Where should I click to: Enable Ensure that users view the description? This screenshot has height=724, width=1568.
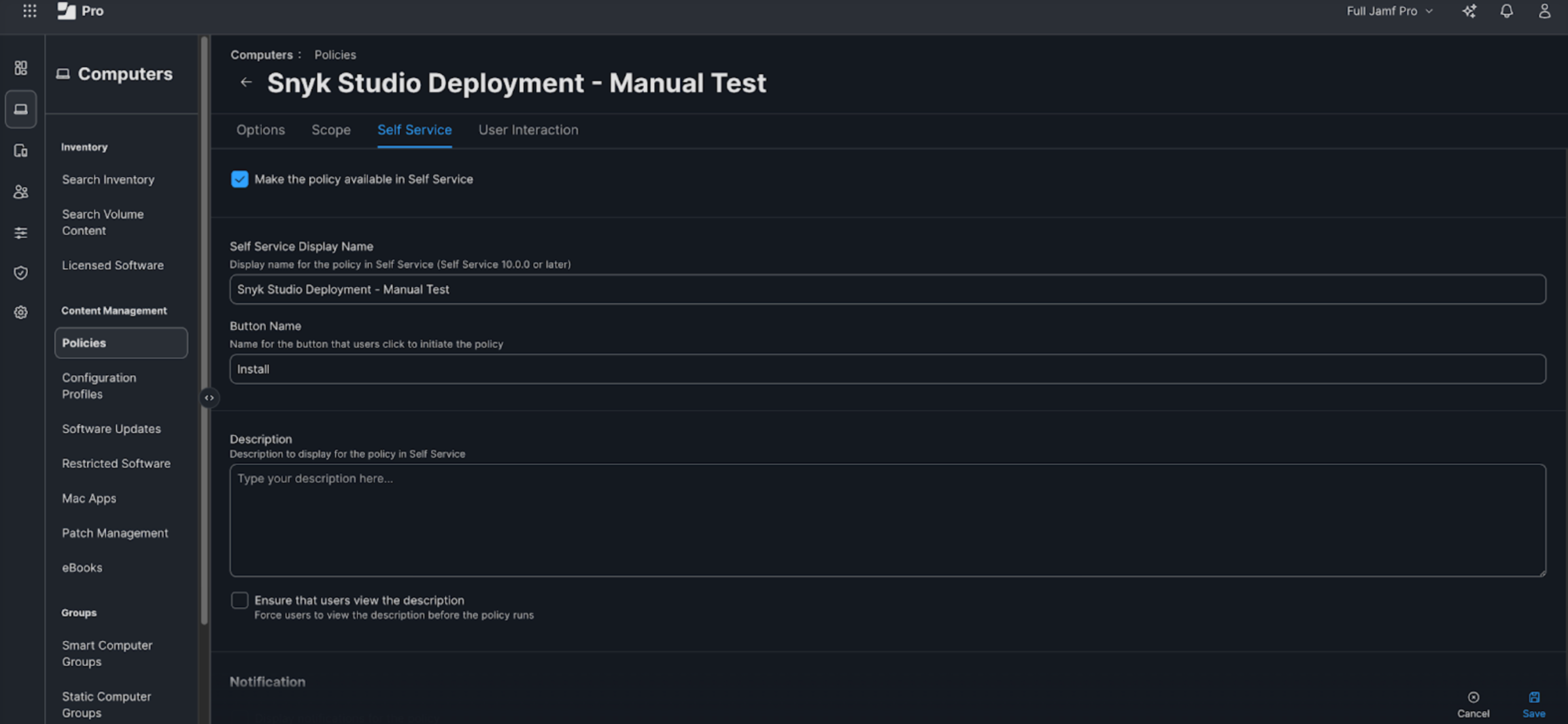click(x=240, y=601)
